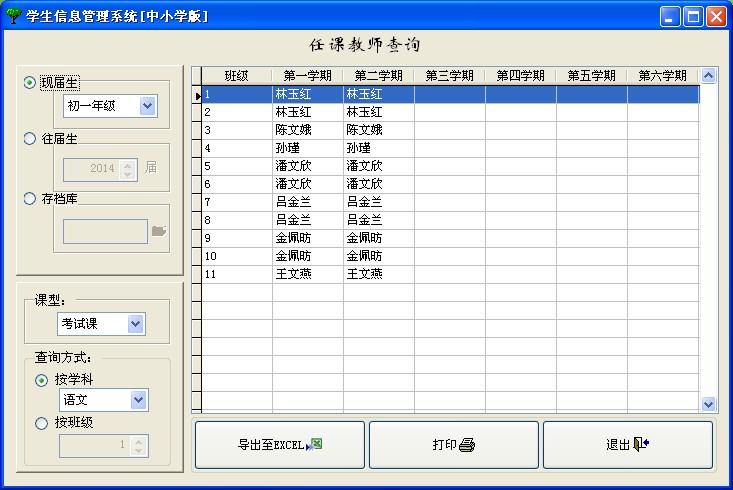Click the row pointer arrow beside row 1
Viewport: 733px width, 490px height.
(197, 95)
